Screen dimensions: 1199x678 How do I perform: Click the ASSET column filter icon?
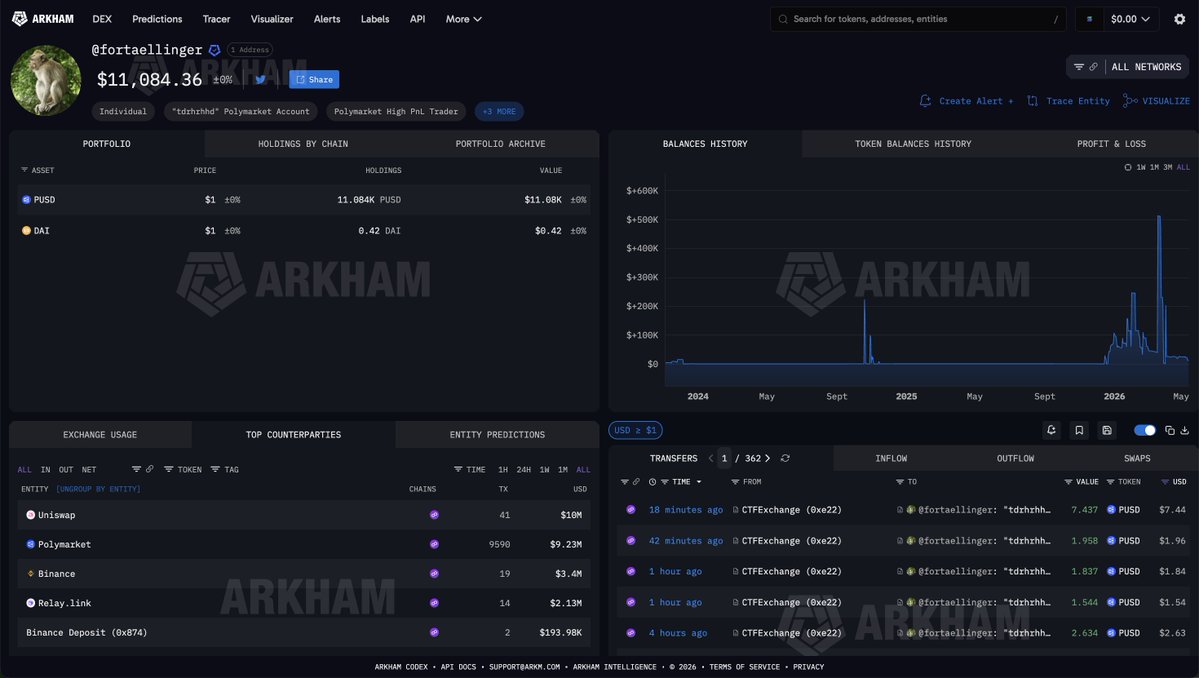[x=24, y=170]
